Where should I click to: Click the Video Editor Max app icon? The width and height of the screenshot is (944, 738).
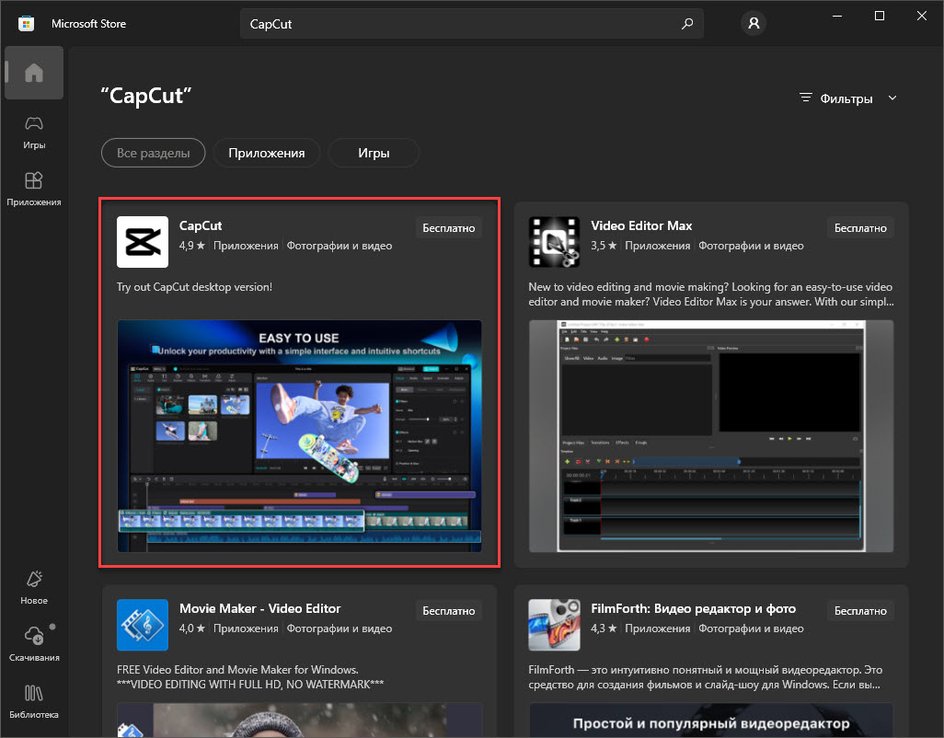click(x=554, y=242)
